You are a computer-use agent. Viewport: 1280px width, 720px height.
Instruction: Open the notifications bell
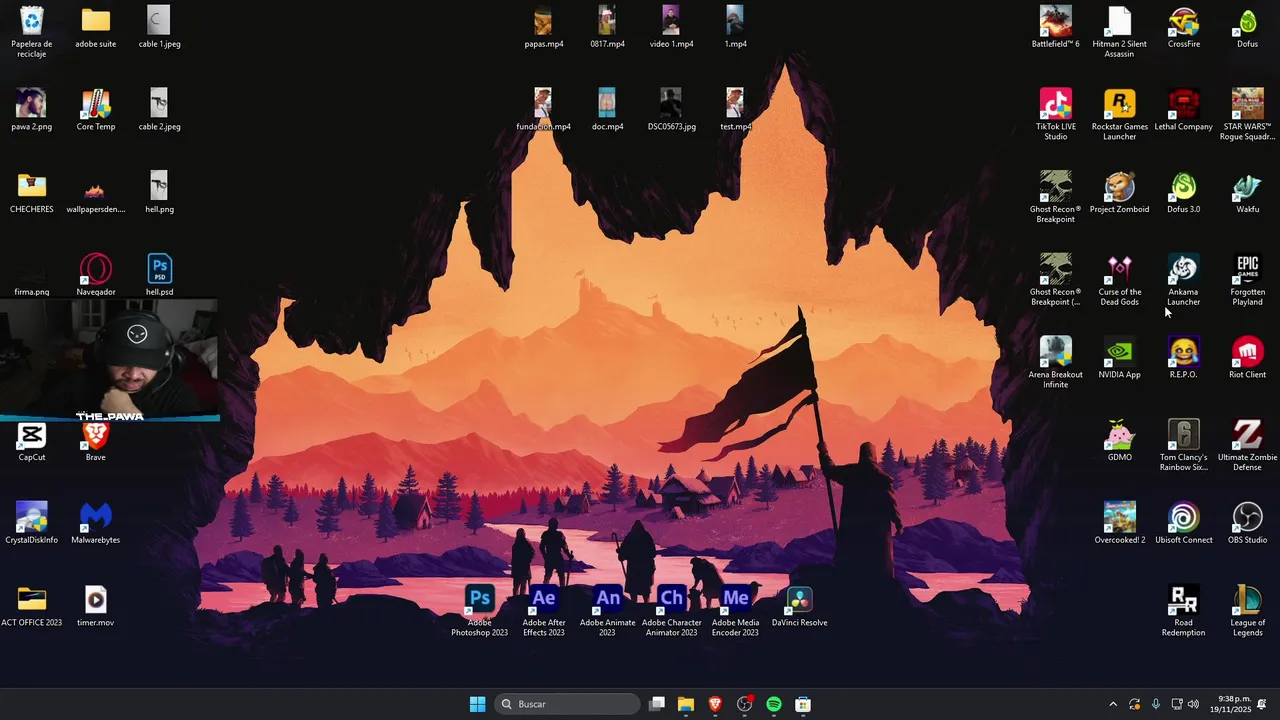click(x=1262, y=704)
